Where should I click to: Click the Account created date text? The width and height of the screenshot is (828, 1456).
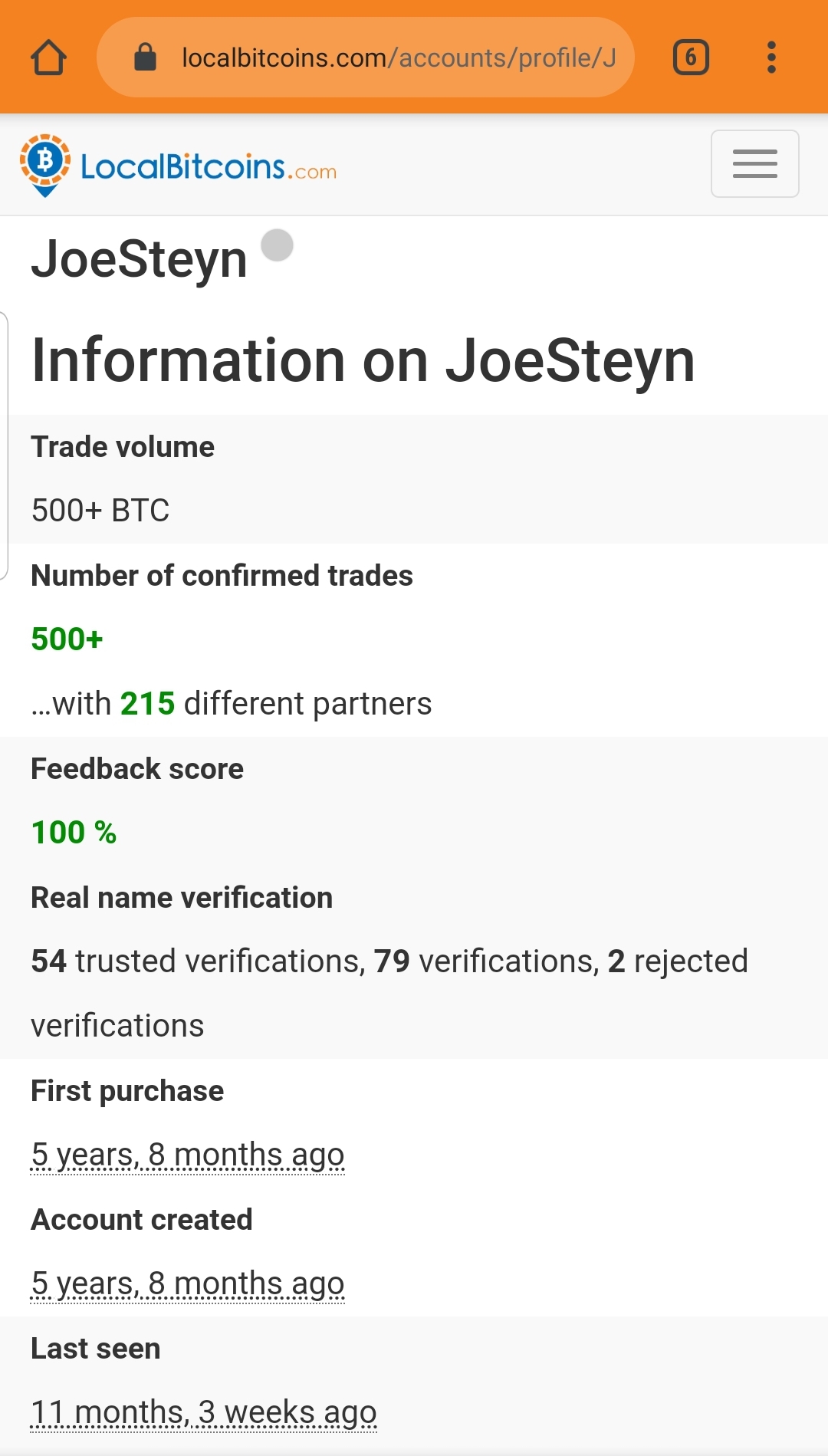pos(188,1283)
